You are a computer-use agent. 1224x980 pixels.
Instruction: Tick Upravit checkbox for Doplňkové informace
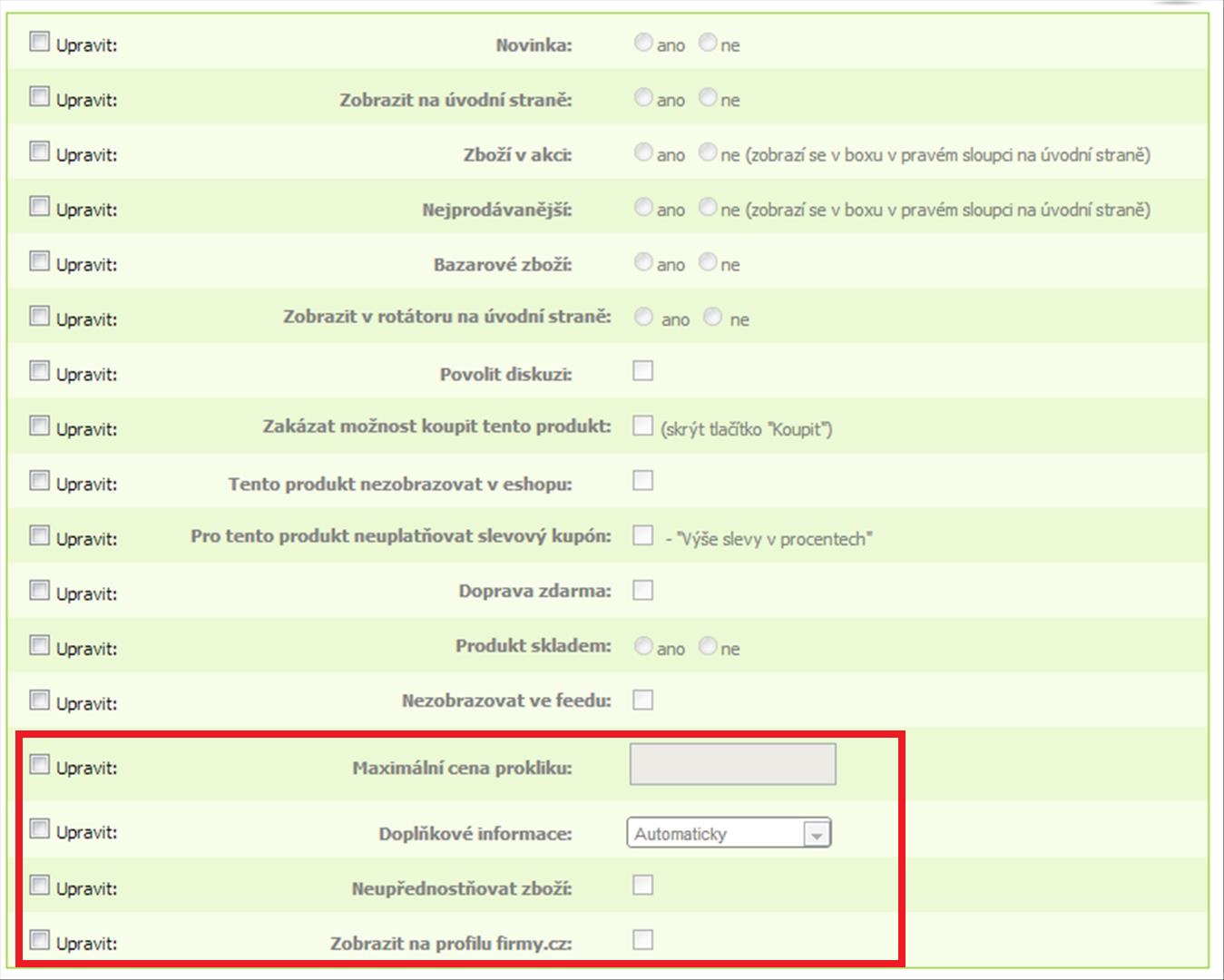coord(39,829)
